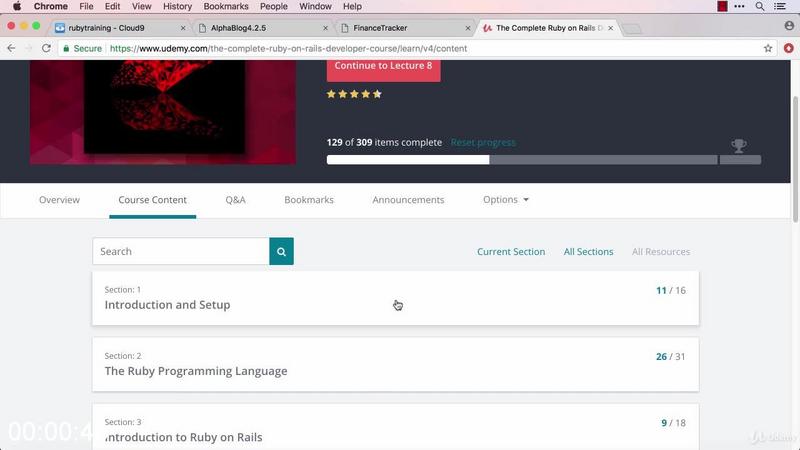Open the Q&A tab

[x=235, y=199]
